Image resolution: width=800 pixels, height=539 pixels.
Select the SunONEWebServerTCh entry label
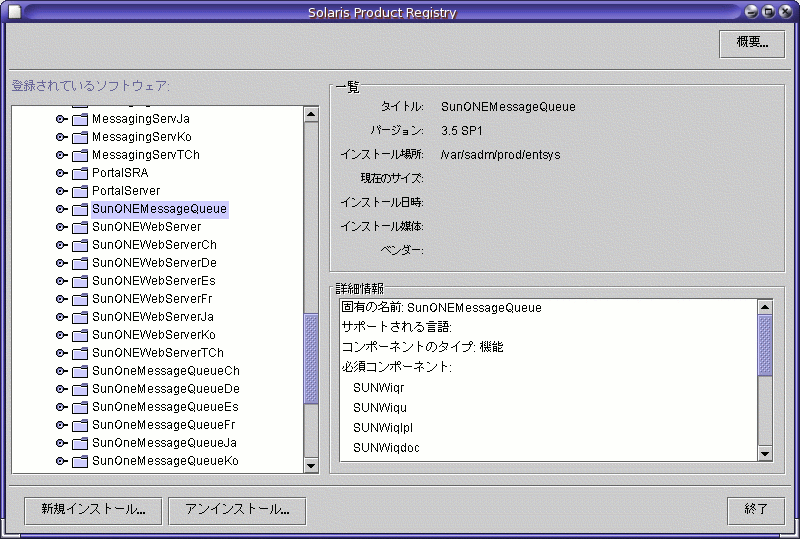click(x=158, y=353)
